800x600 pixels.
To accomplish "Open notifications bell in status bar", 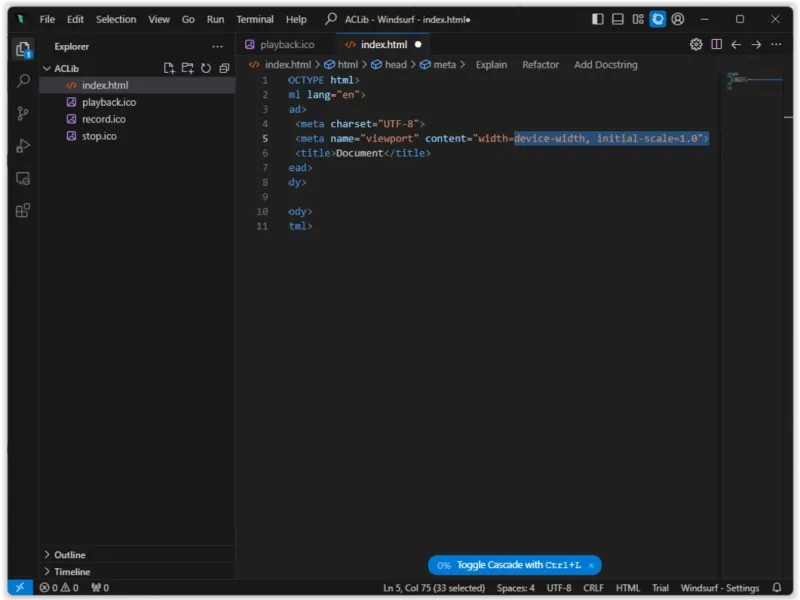I will [777, 587].
